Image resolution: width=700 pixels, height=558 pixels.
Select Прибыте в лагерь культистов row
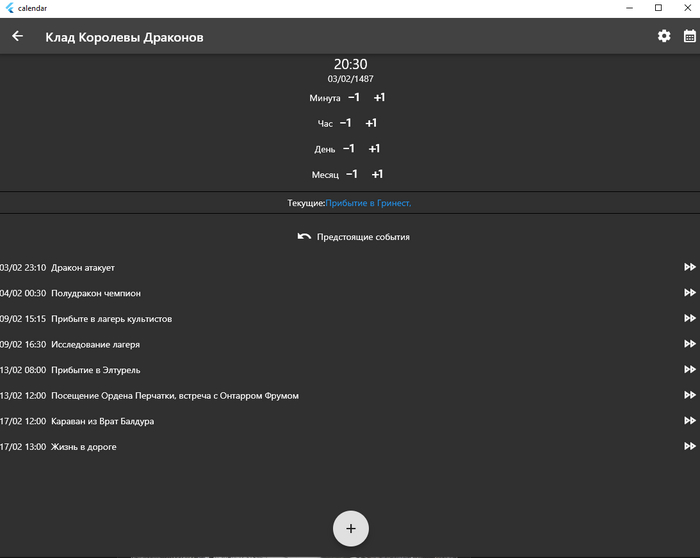point(350,319)
